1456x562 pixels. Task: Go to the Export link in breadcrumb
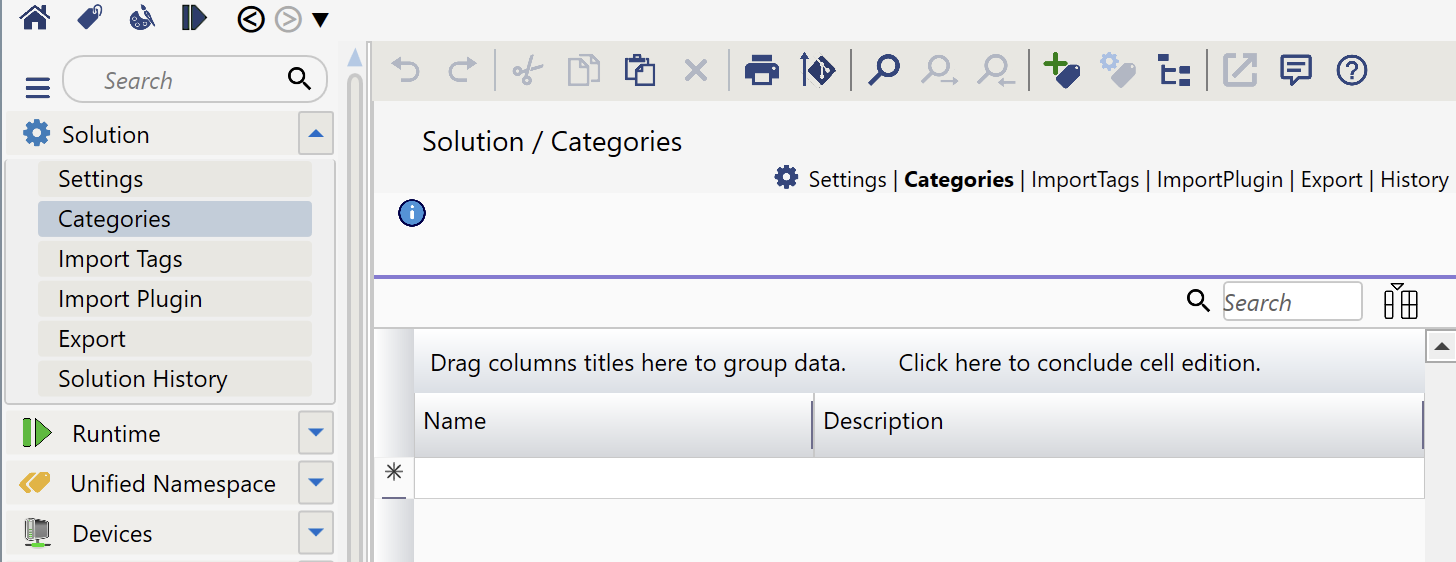[x=1331, y=180]
